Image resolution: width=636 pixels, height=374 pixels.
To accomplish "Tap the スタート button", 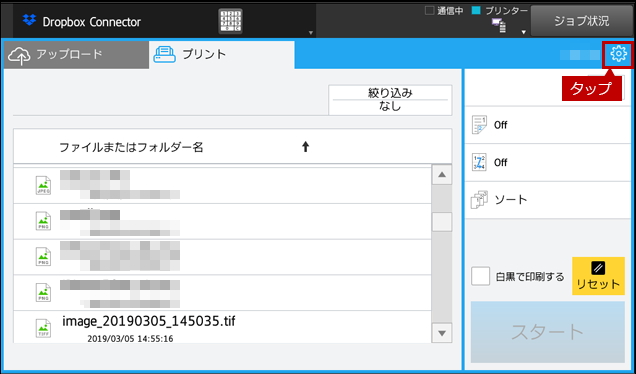I will (548, 332).
